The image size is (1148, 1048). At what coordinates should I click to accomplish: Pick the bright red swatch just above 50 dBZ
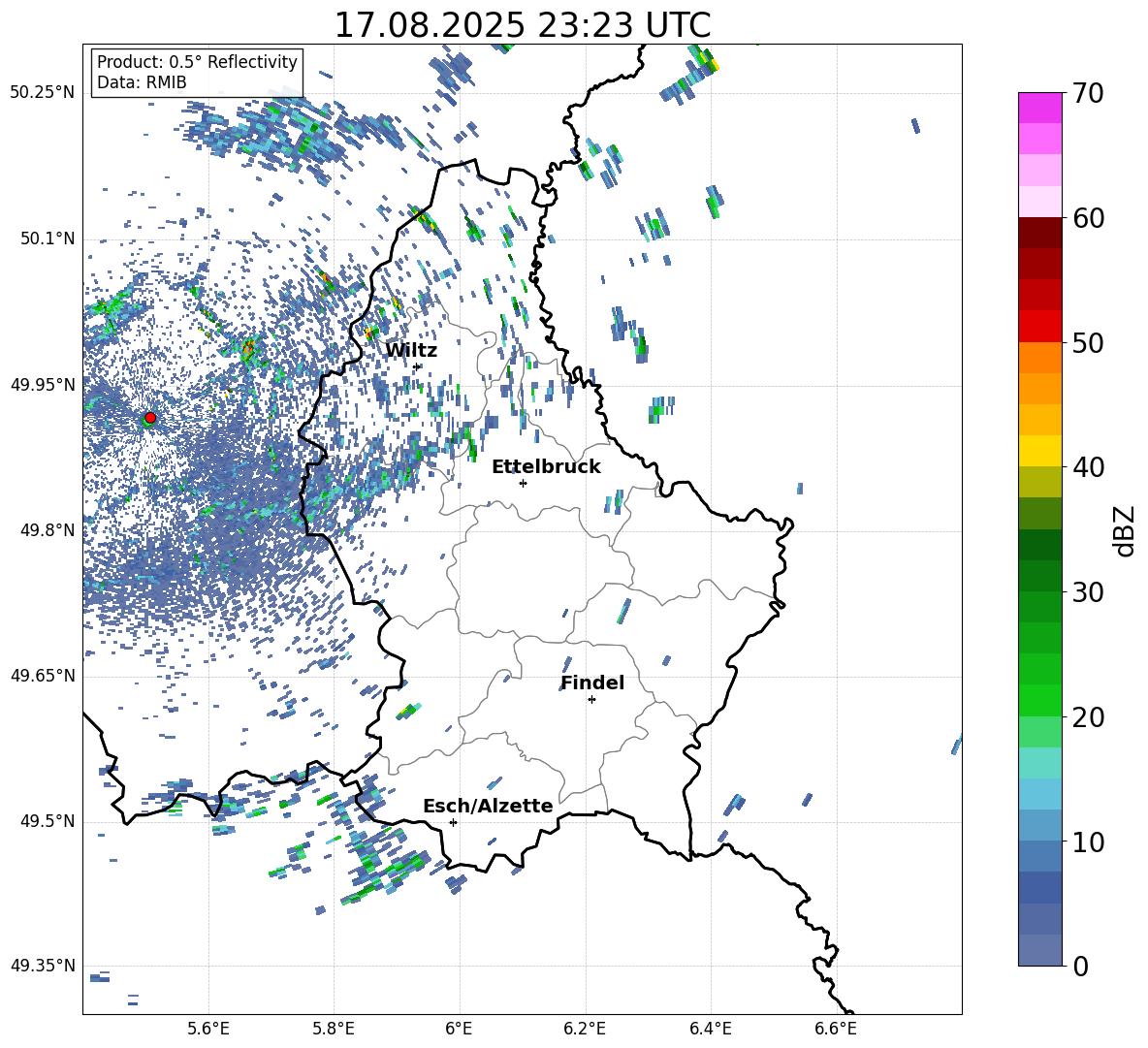pos(1039,326)
